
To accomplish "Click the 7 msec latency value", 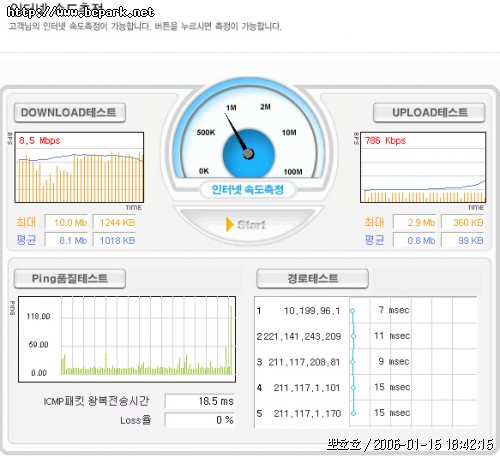I will (x=394, y=310).
